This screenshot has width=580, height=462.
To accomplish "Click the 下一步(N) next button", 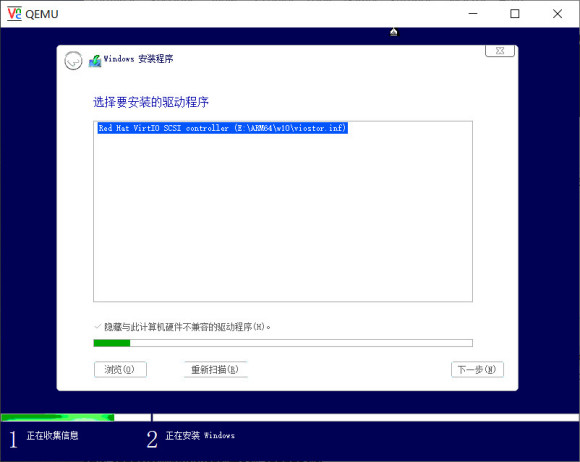I will pyautogui.click(x=477, y=369).
